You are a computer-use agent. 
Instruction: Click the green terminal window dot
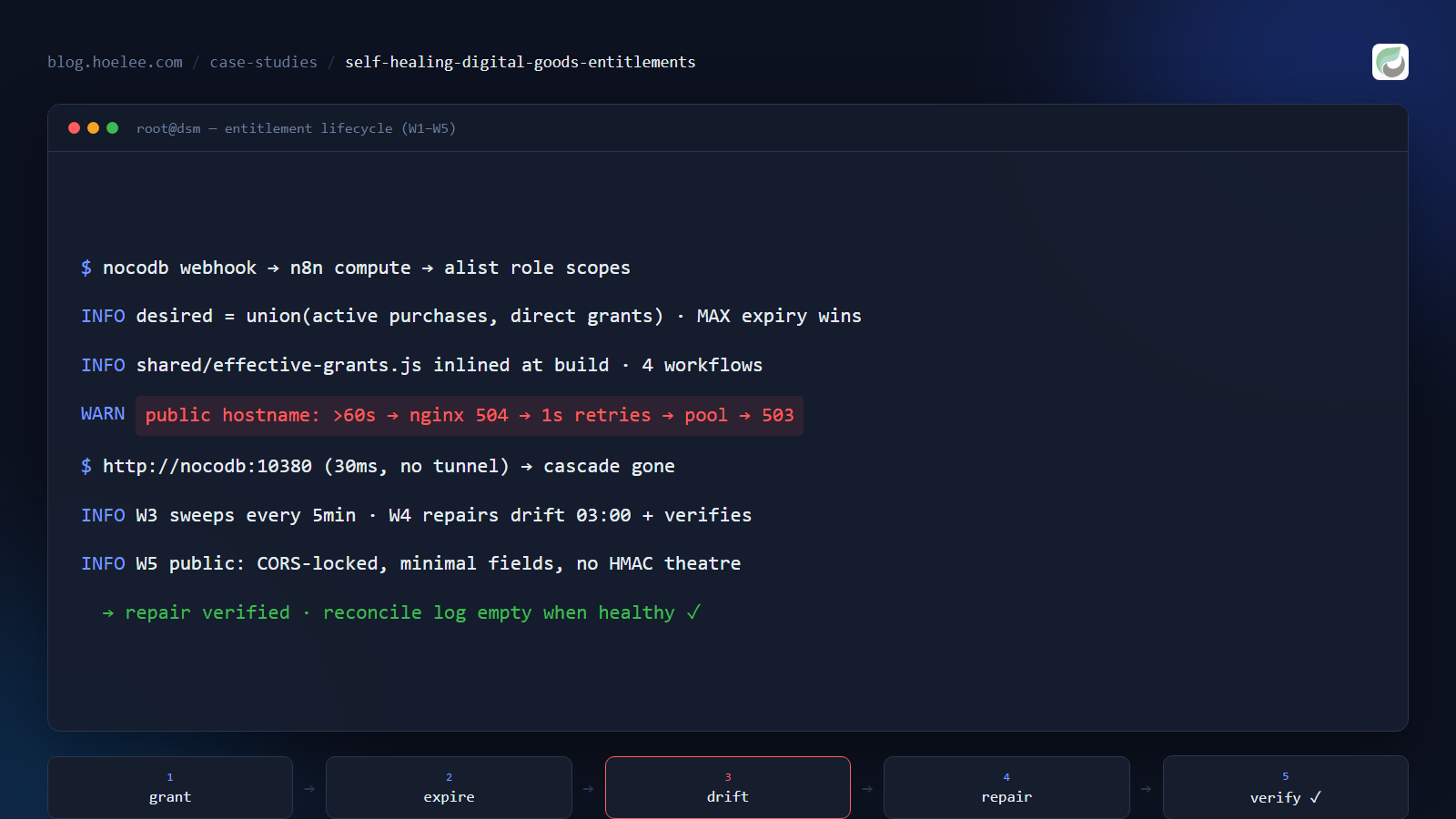click(112, 128)
